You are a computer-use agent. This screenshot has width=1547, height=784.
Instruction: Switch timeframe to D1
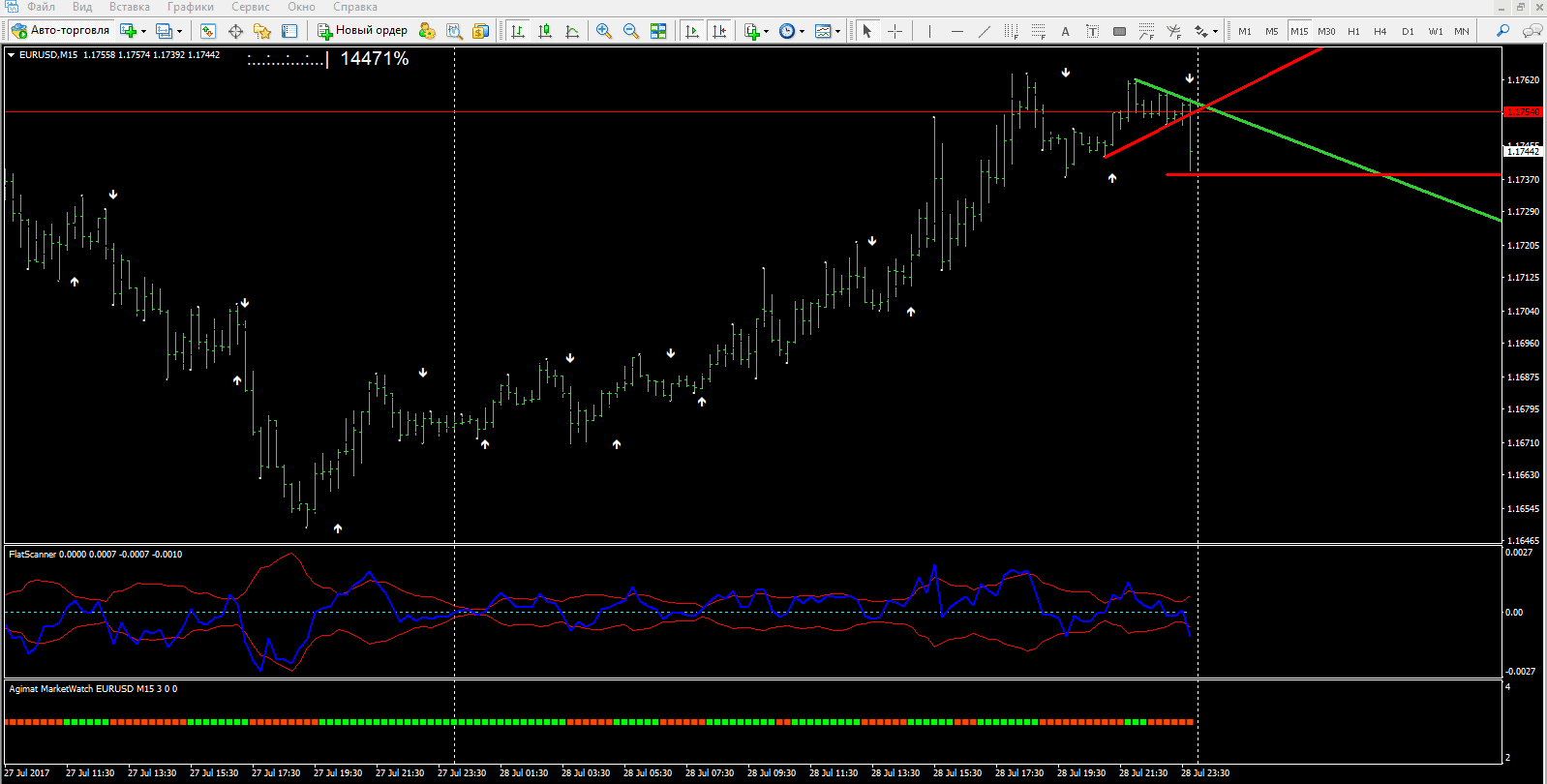coord(1408,31)
